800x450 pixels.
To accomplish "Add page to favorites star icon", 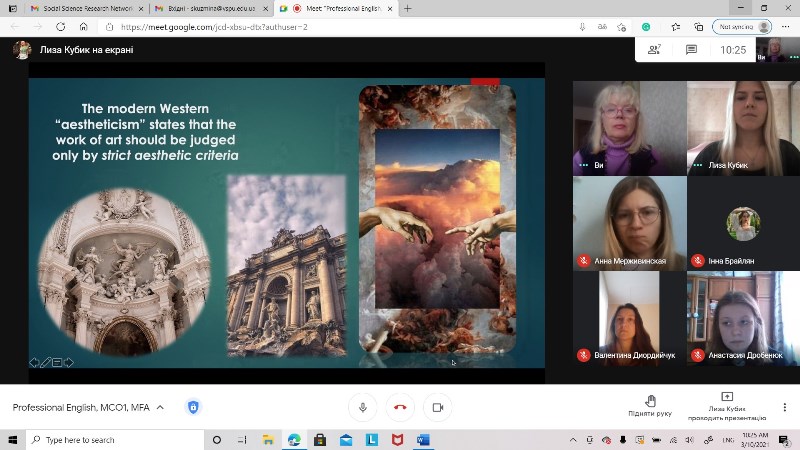I will tap(621, 27).
